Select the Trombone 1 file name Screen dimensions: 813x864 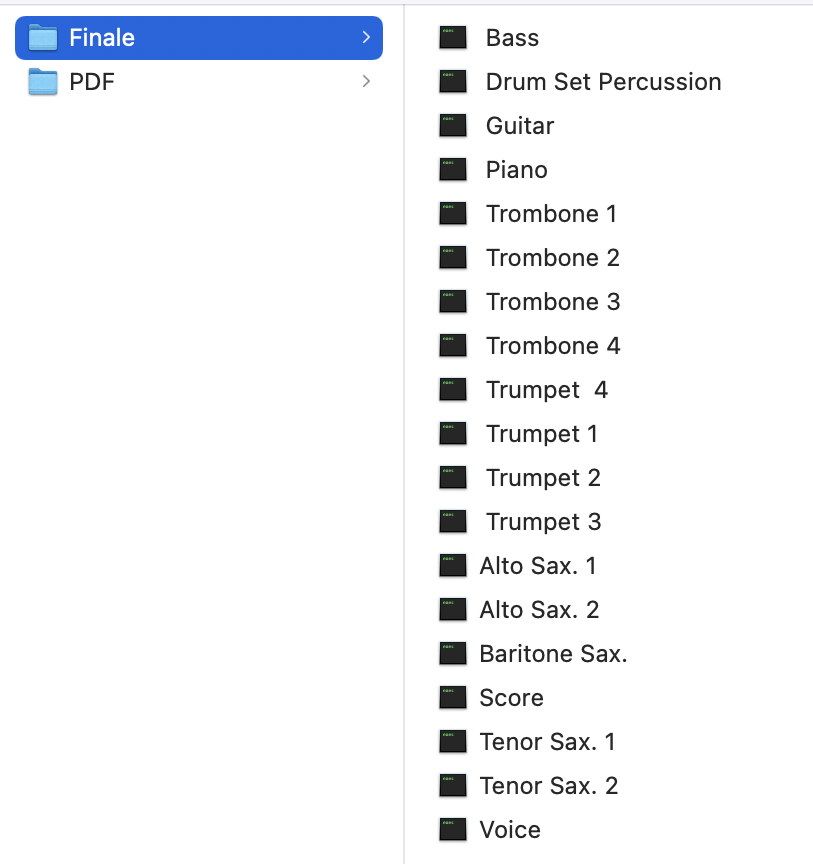pyautogui.click(x=551, y=214)
